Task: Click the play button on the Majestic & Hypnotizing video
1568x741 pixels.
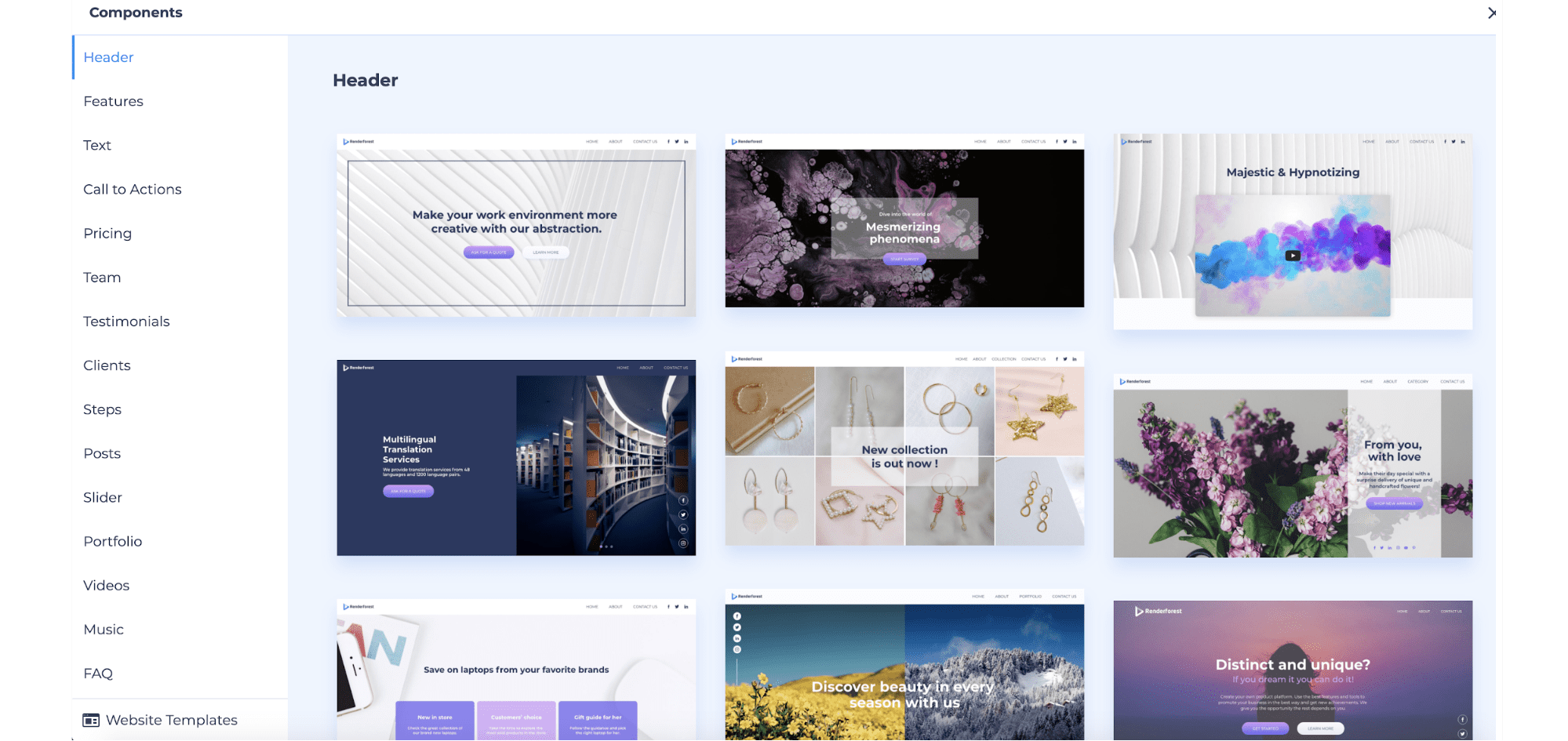Action: [x=1291, y=255]
